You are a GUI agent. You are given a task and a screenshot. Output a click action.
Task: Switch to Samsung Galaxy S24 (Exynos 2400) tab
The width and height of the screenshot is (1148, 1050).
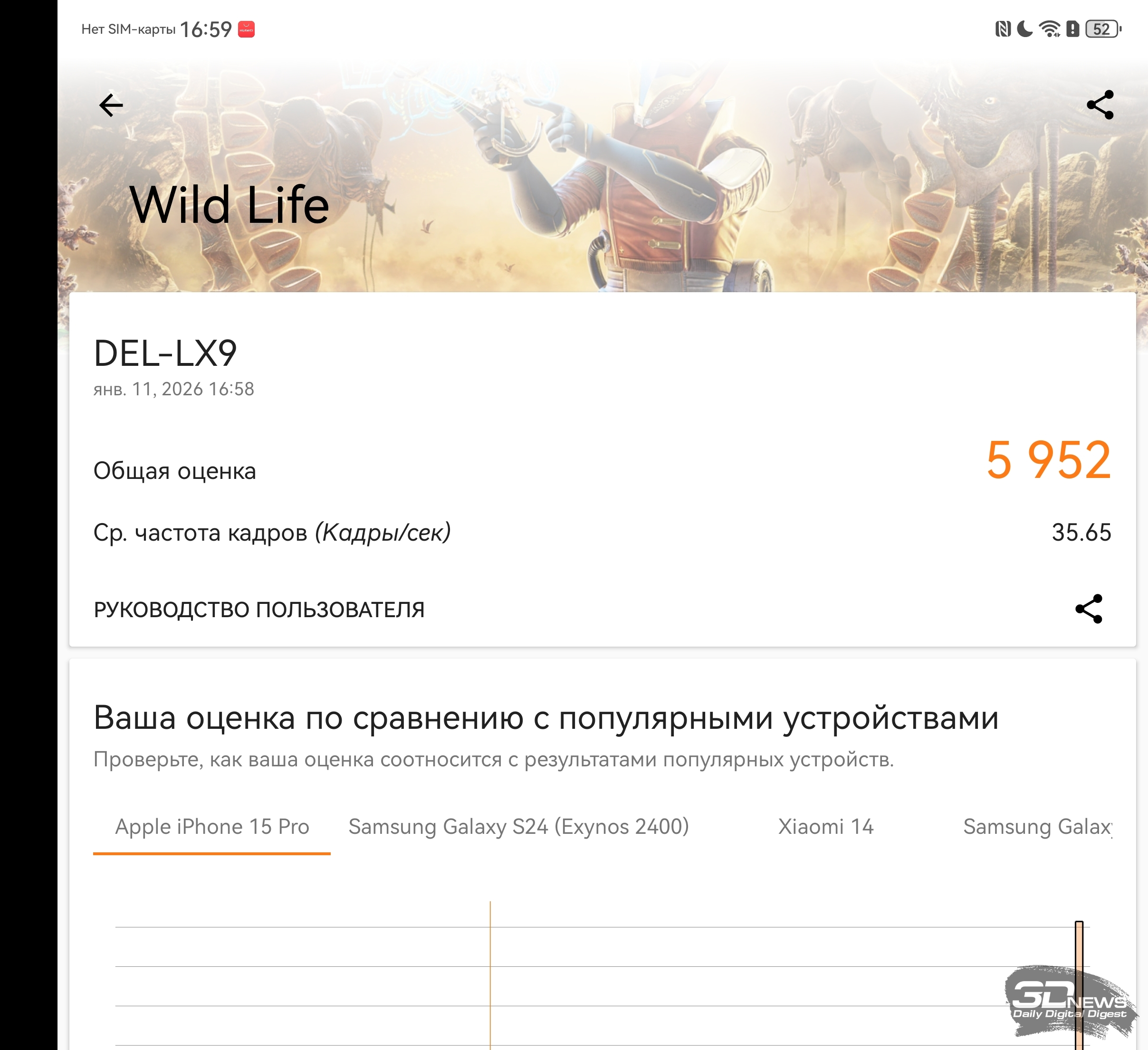pyautogui.click(x=519, y=827)
